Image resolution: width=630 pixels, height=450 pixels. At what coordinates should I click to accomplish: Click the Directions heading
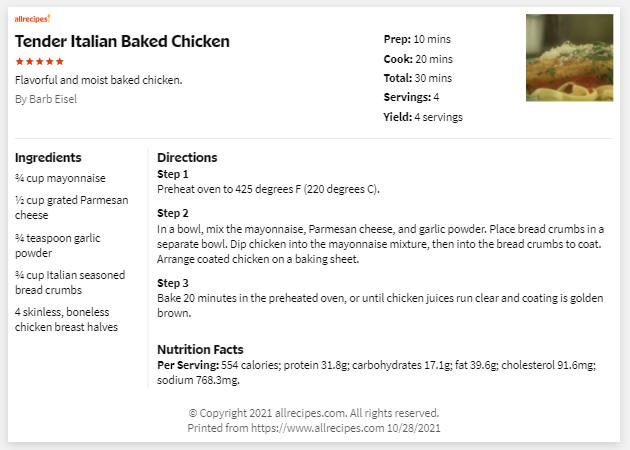(187, 158)
